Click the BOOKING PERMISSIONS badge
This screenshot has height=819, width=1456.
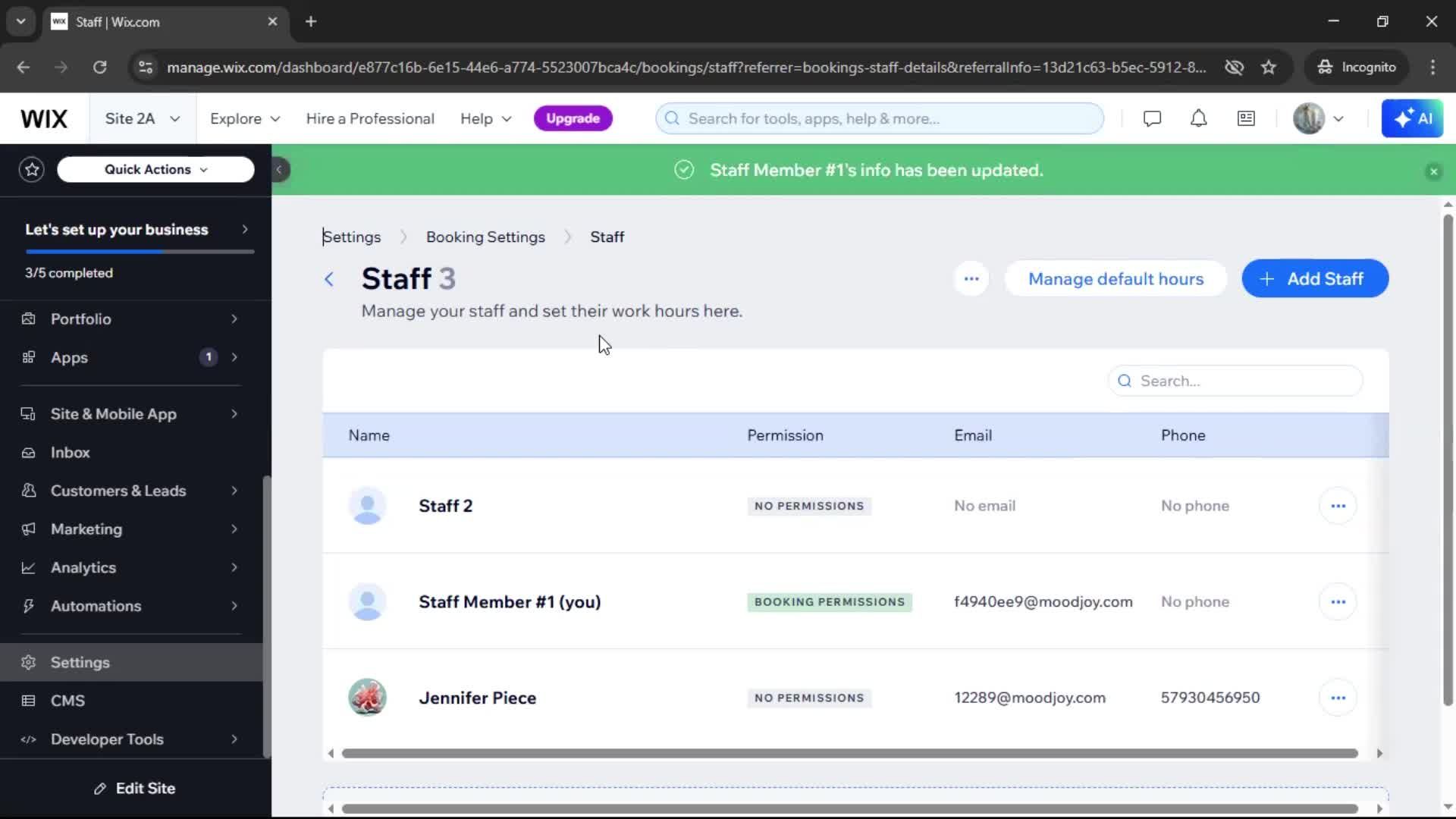click(x=830, y=602)
